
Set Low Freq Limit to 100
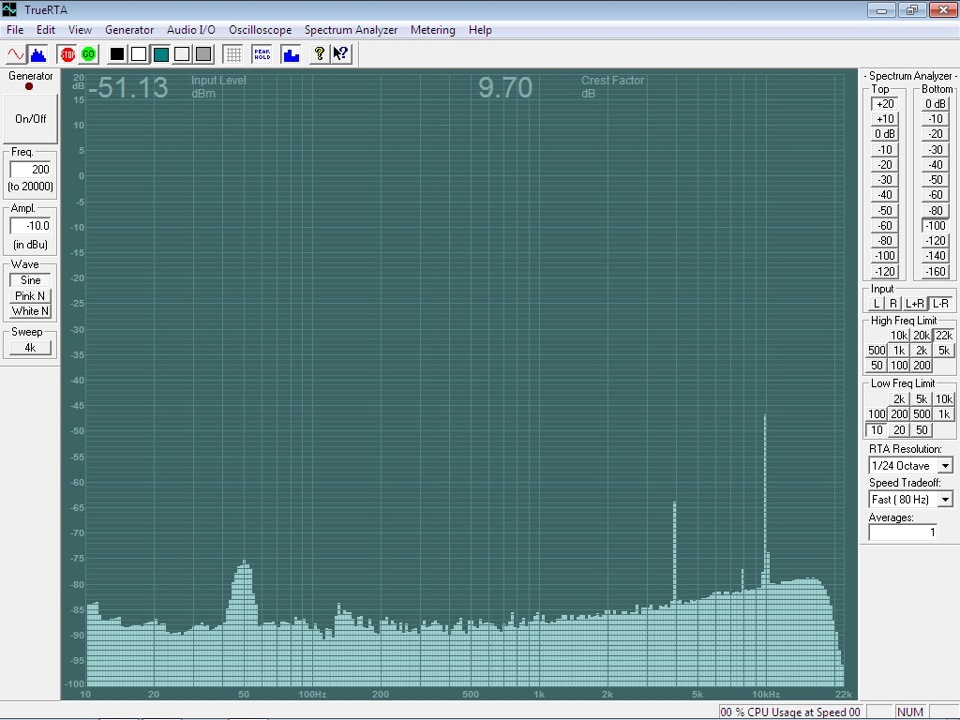877,414
